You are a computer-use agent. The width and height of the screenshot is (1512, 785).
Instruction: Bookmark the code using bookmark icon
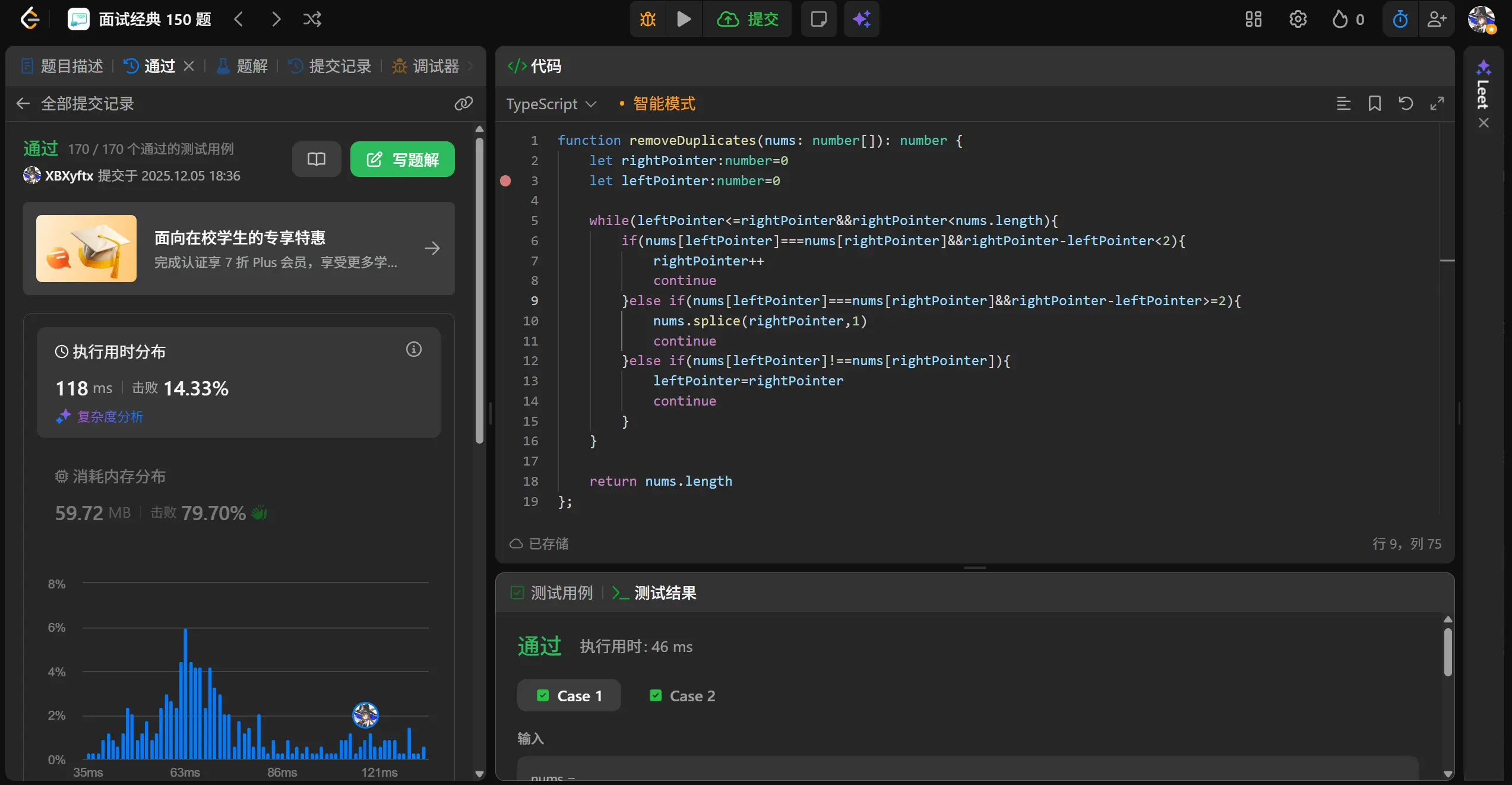[1374, 104]
